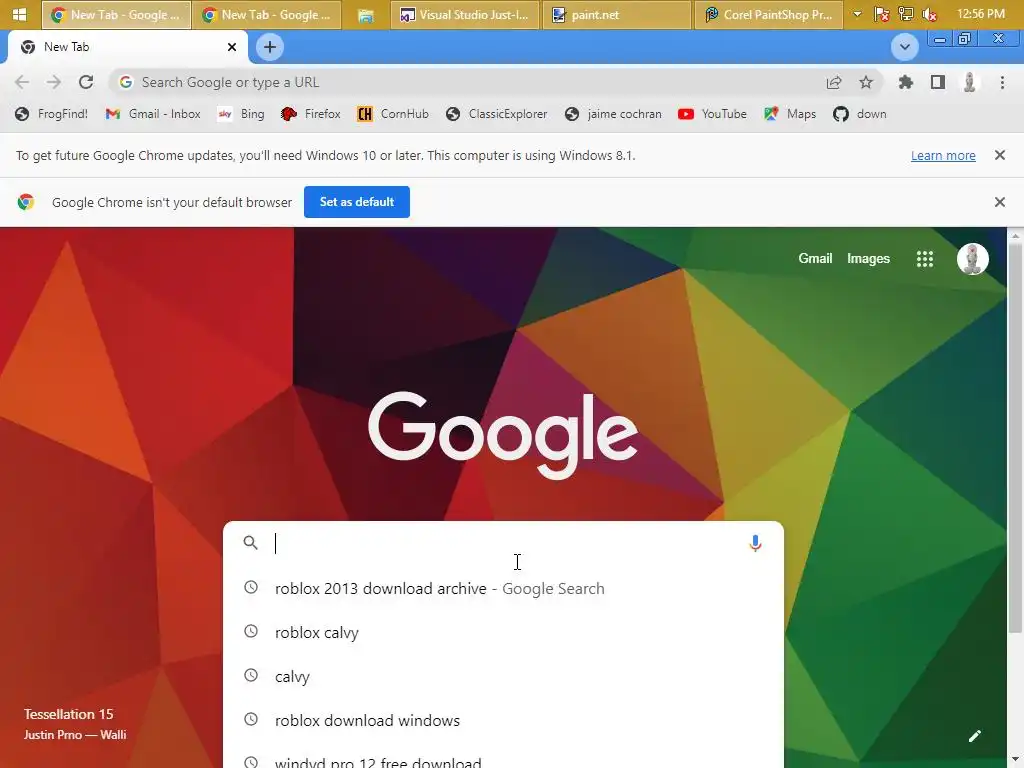Open Chrome three-dot menu
Viewport: 1024px width, 768px height.
point(1002,82)
